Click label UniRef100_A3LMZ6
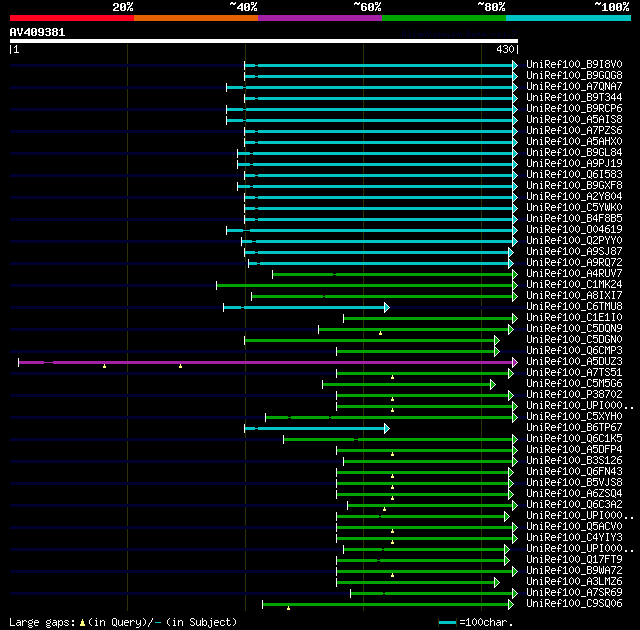640x630 pixels. click(574, 582)
